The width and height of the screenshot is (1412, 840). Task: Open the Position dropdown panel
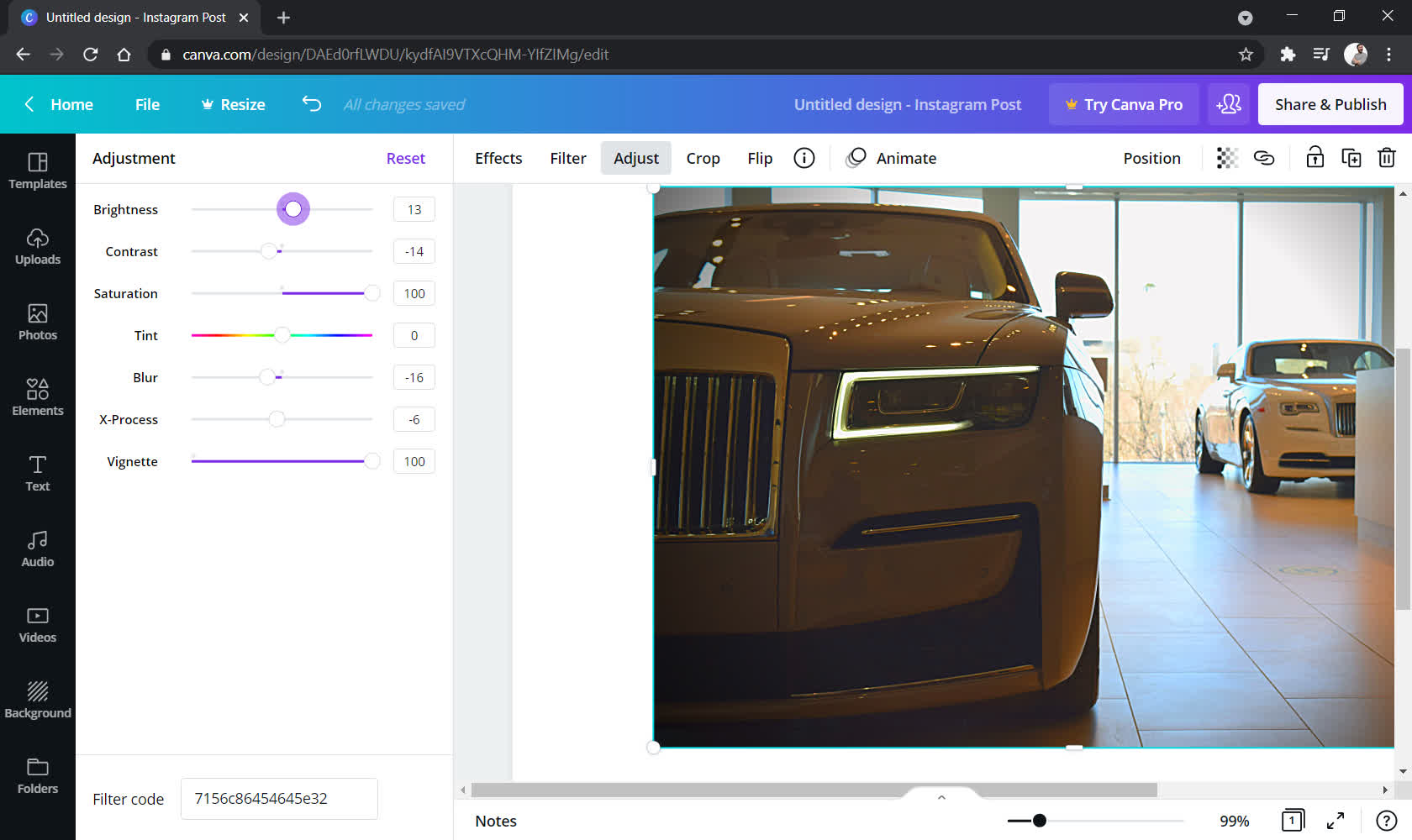(x=1151, y=158)
